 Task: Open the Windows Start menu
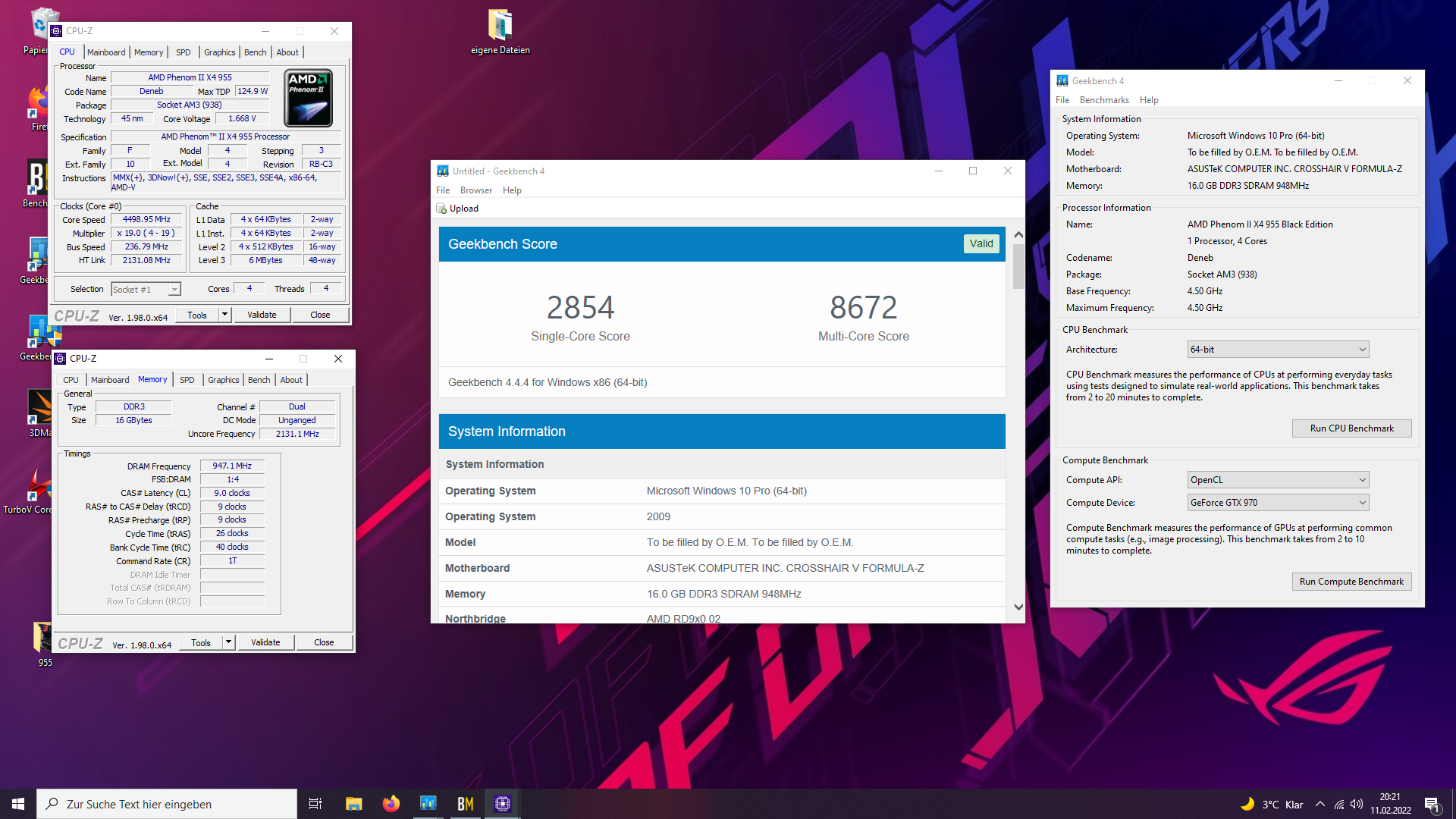(x=18, y=804)
